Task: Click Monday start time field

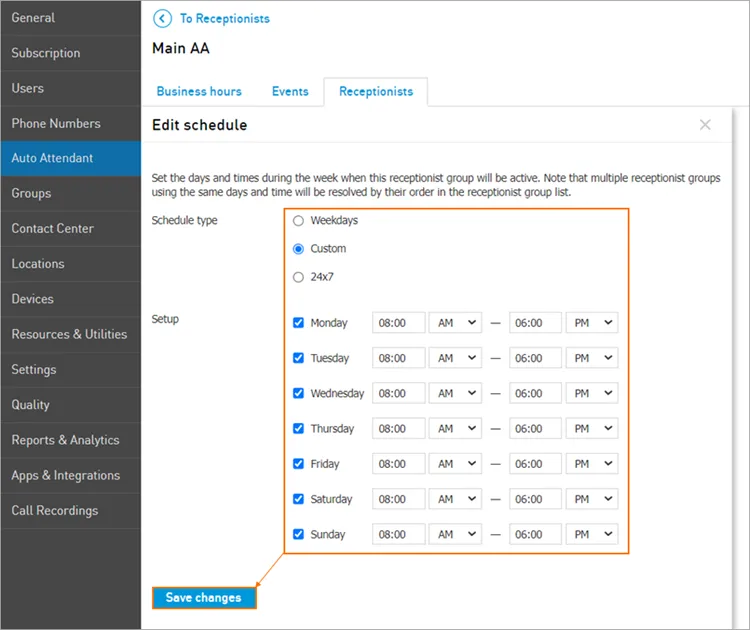Action: tap(398, 322)
